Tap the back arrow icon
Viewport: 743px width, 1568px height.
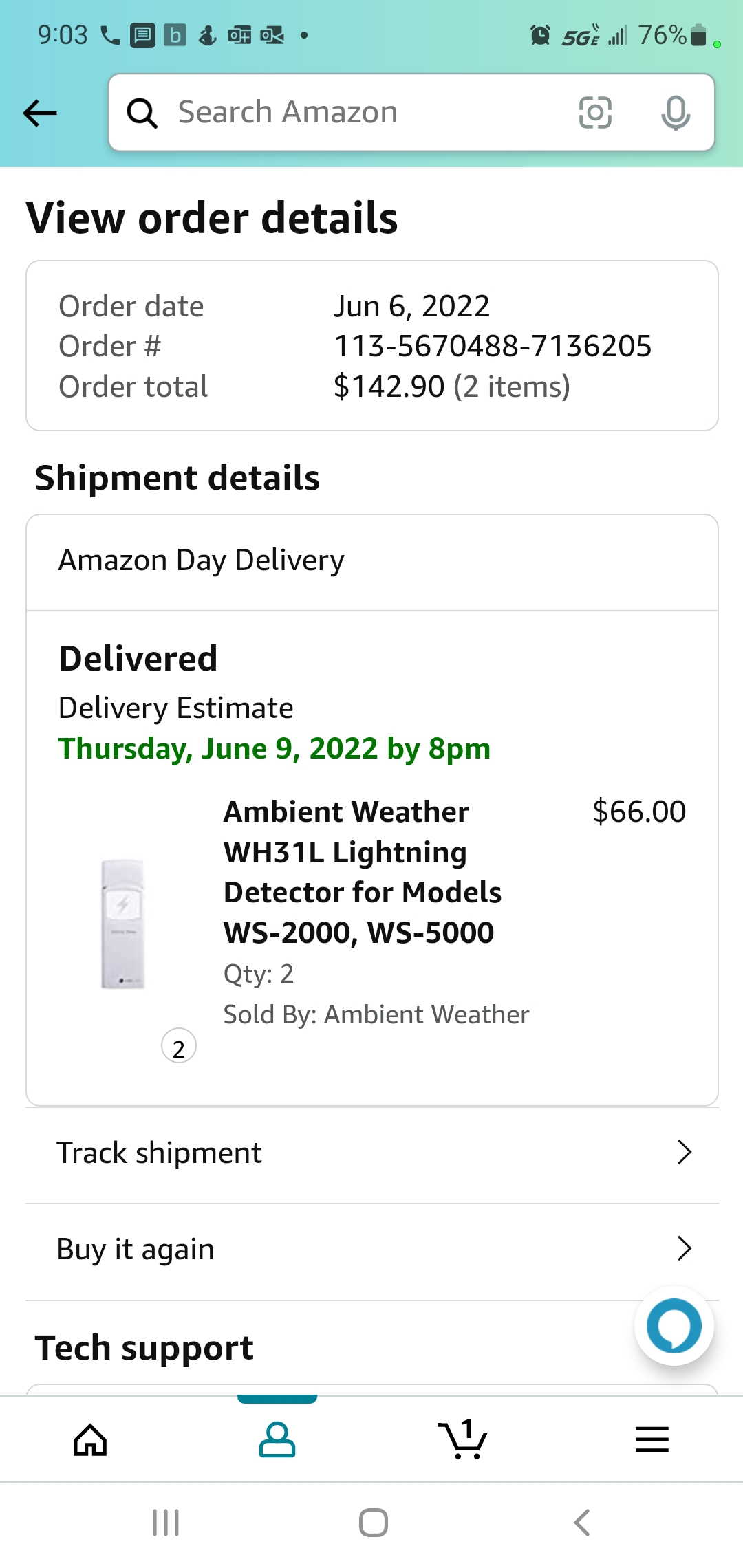tap(40, 113)
